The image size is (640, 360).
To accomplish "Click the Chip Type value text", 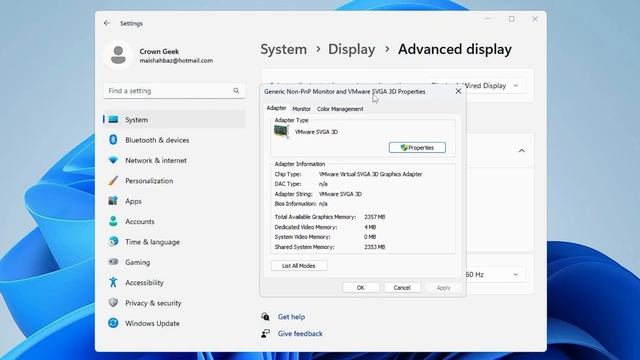I will [x=370, y=174].
